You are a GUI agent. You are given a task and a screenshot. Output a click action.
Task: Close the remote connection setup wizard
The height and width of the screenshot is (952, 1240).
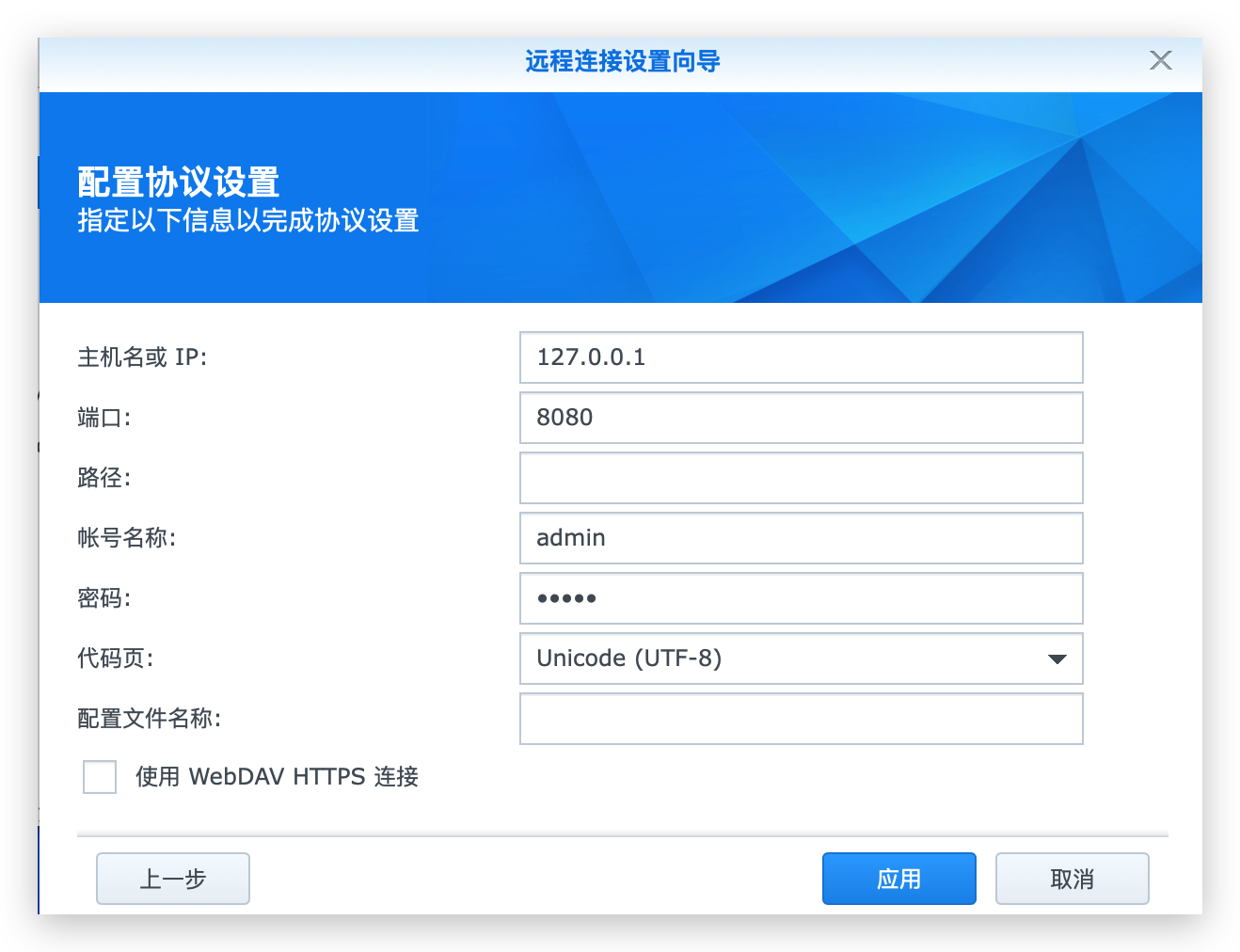(x=1160, y=61)
